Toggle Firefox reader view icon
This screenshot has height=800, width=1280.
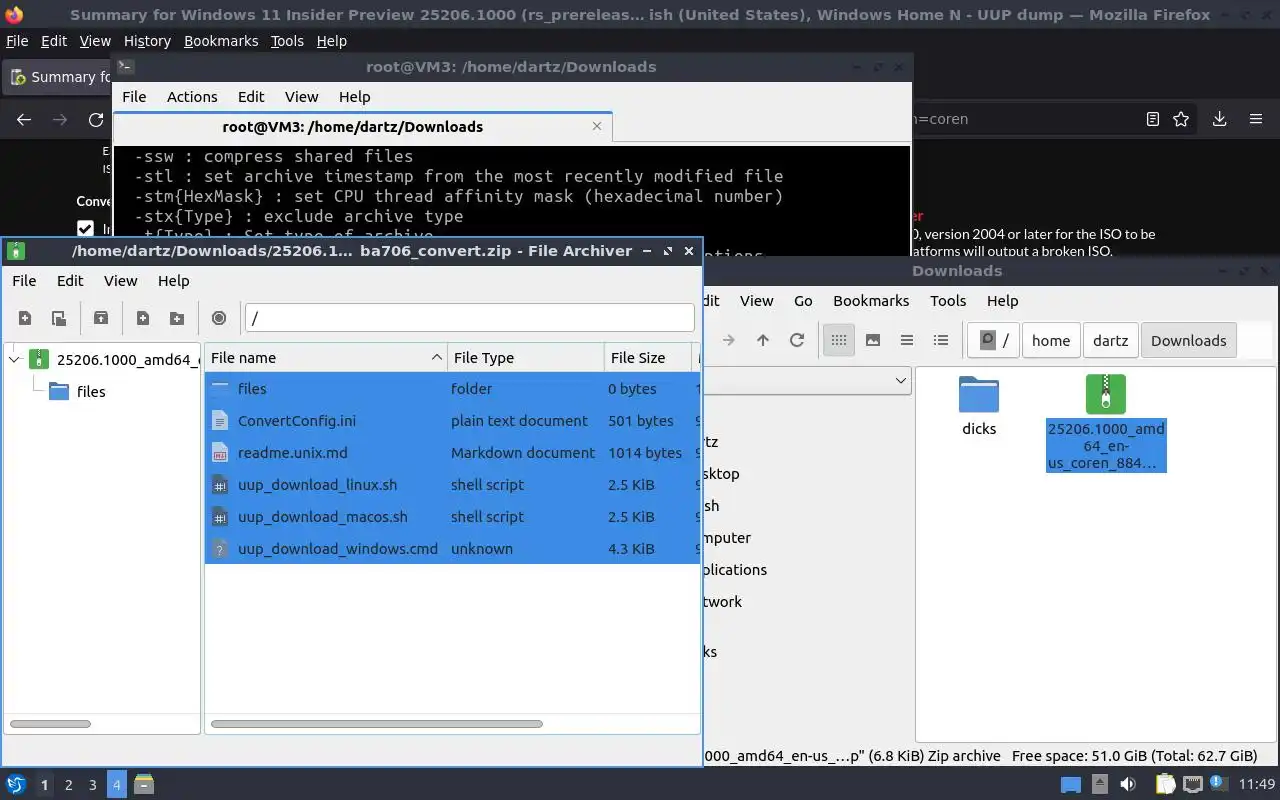1153,119
